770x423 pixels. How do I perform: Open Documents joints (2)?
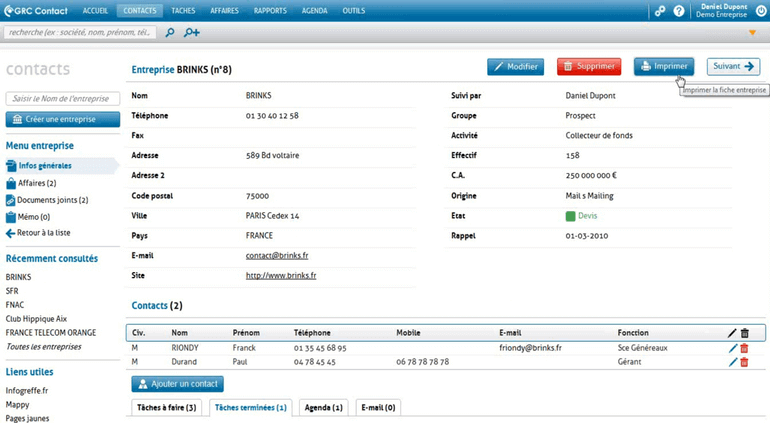(x=47, y=200)
